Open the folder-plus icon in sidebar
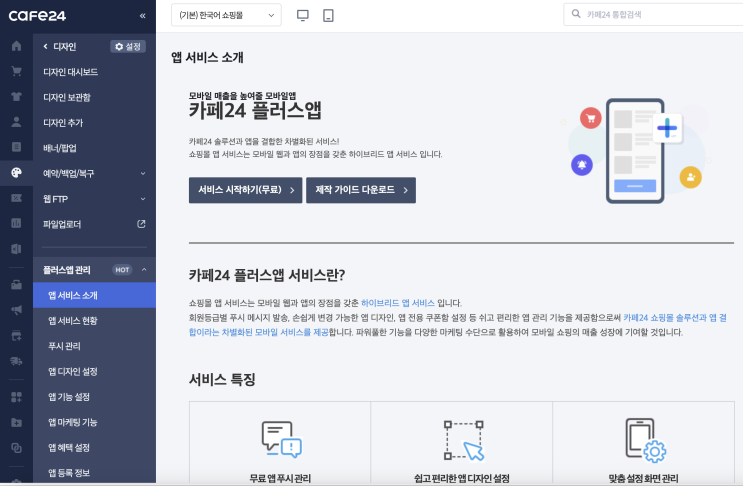 coord(16,422)
